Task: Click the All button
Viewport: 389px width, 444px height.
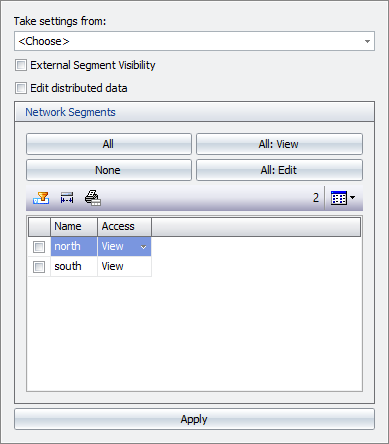Action: coord(109,144)
